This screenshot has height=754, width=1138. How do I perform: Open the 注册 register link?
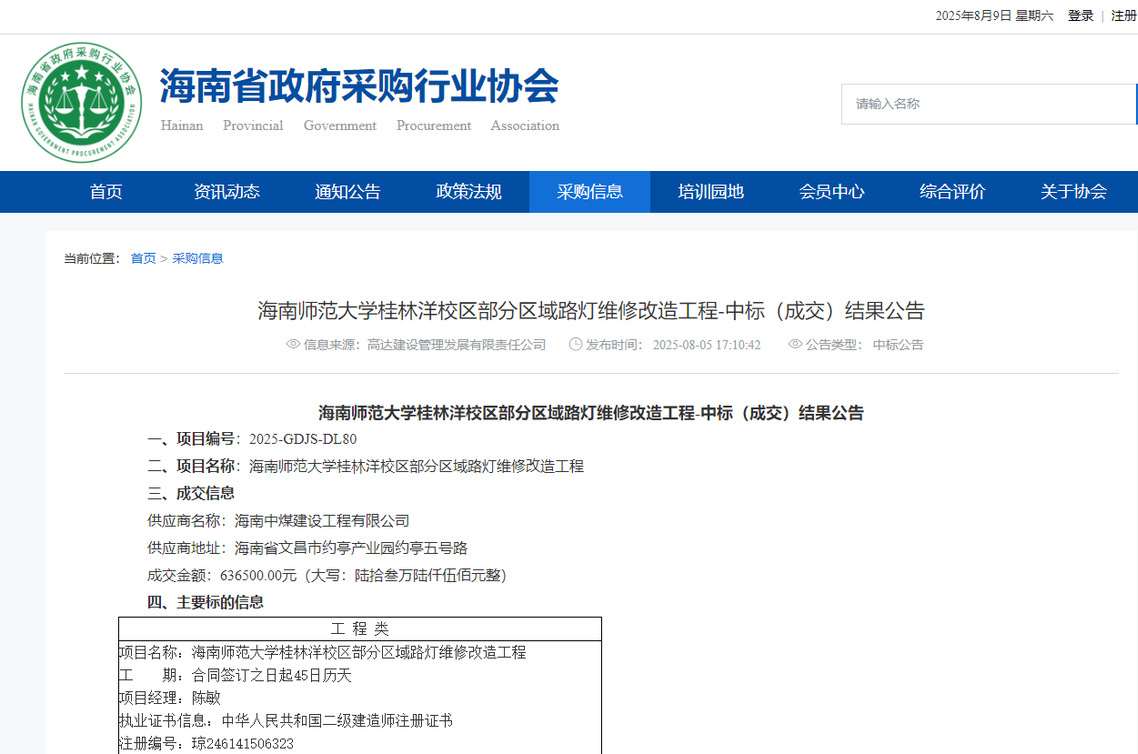tap(1123, 16)
